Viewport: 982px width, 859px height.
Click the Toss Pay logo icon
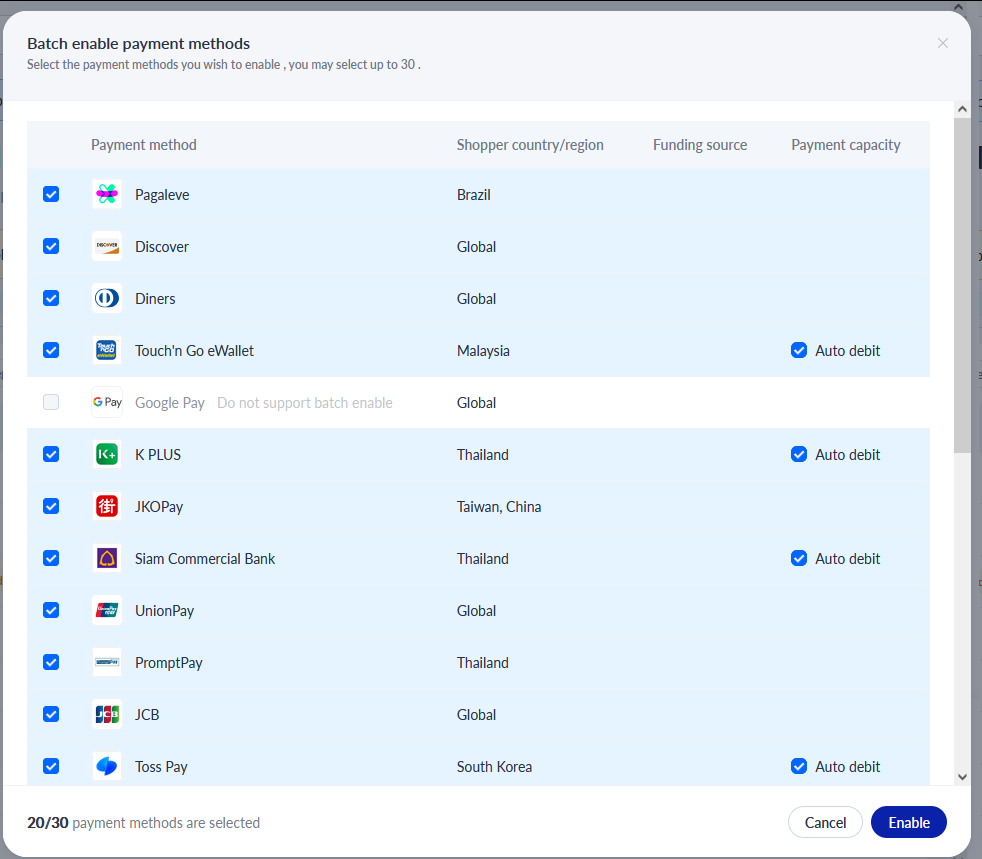pos(107,766)
